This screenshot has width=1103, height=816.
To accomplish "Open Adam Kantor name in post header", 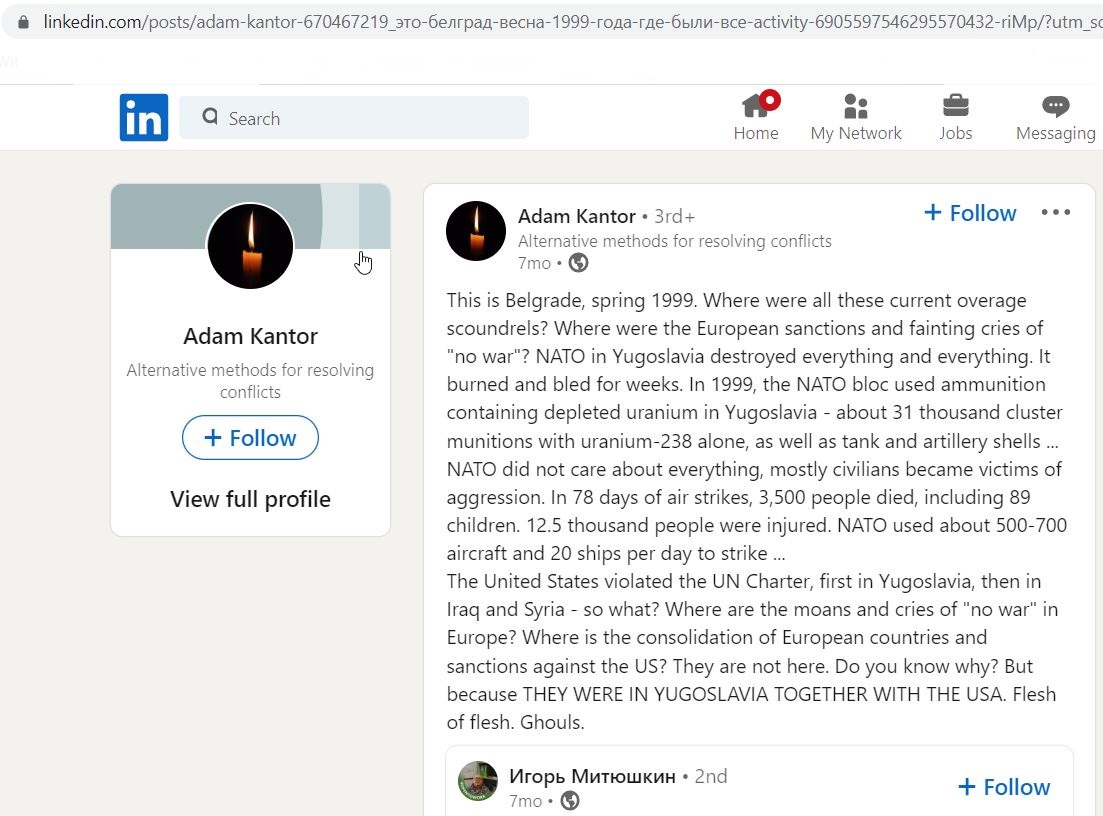I will [x=577, y=216].
